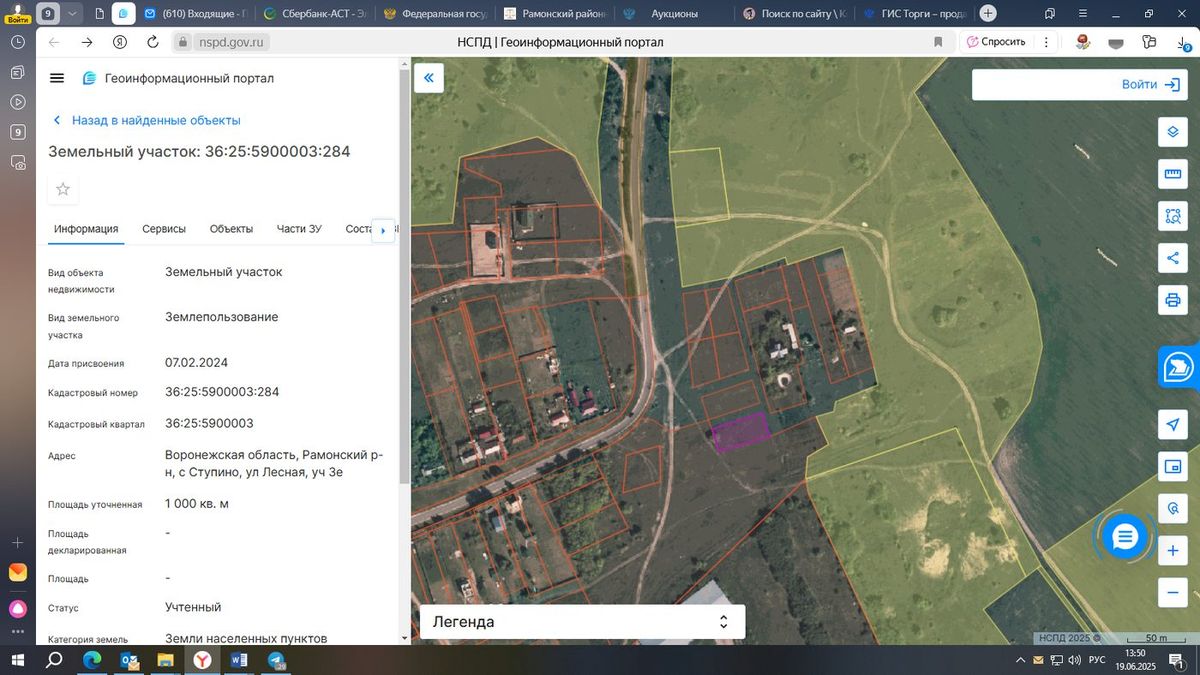Switch to the Сервисы tab
Image resolution: width=1200 pixels, height=675 pixels.
[164, 229]
